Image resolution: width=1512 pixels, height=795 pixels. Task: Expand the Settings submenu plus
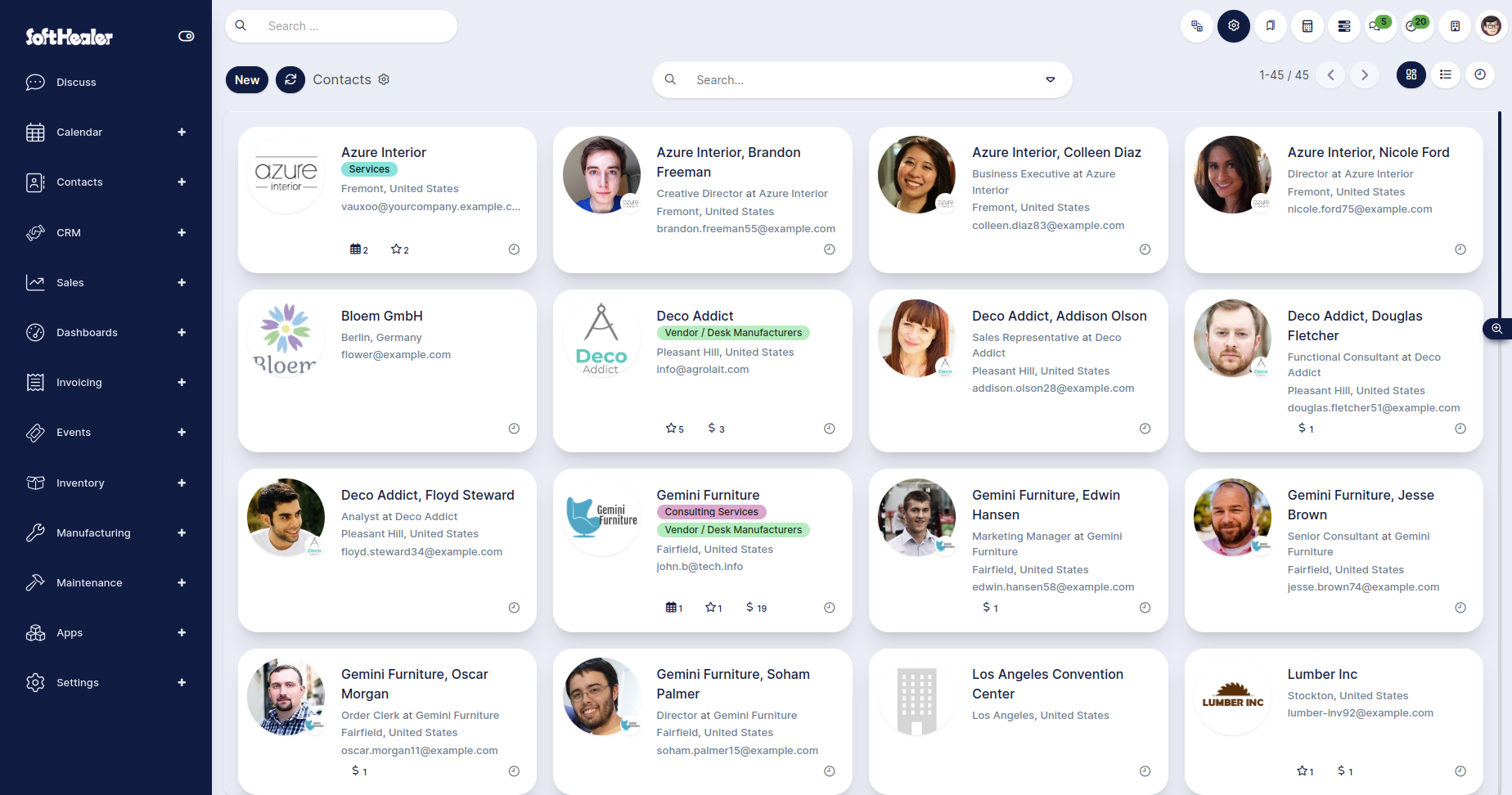pos(182,682)
